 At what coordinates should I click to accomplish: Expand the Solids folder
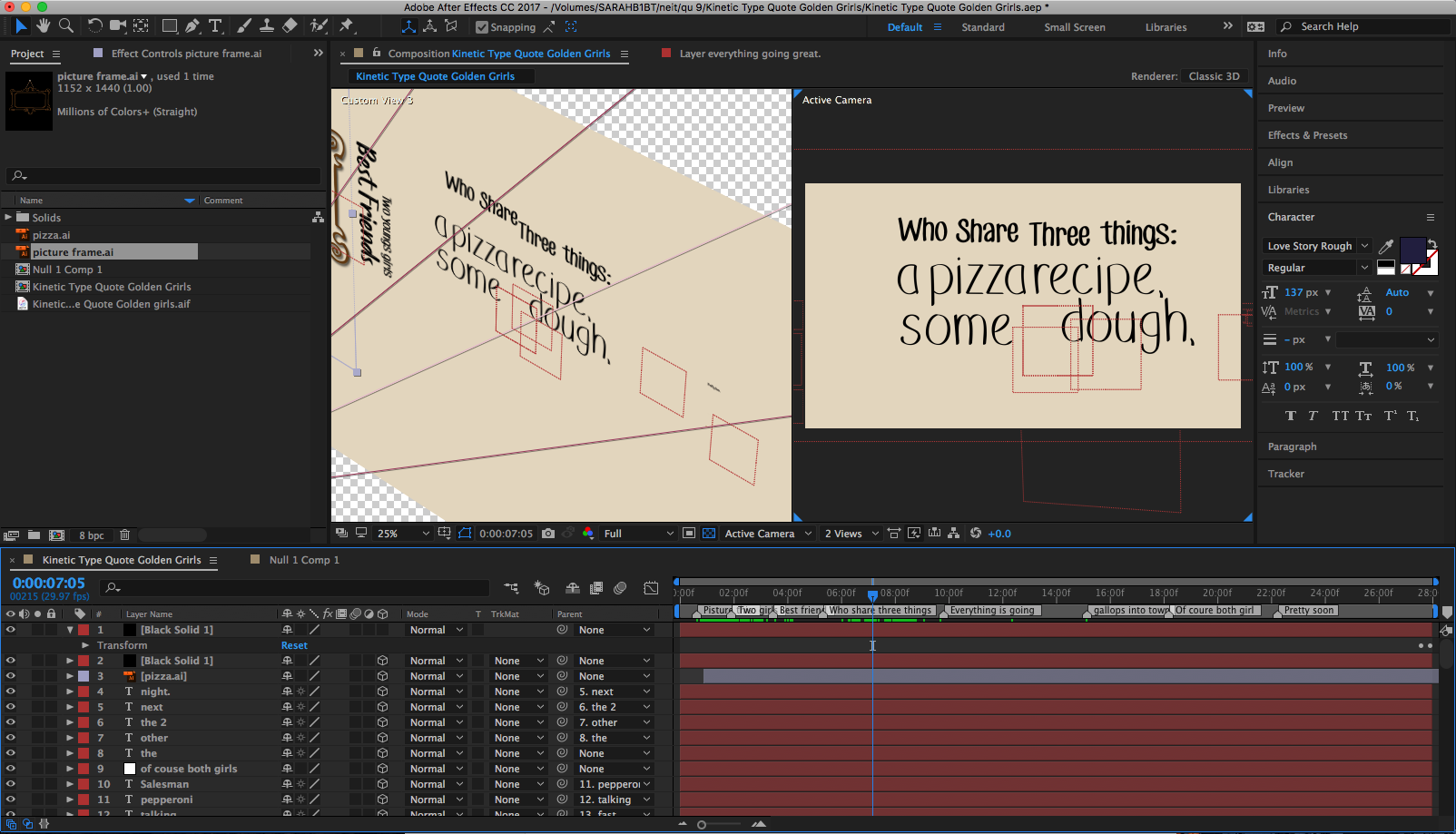tap(8, 218)
